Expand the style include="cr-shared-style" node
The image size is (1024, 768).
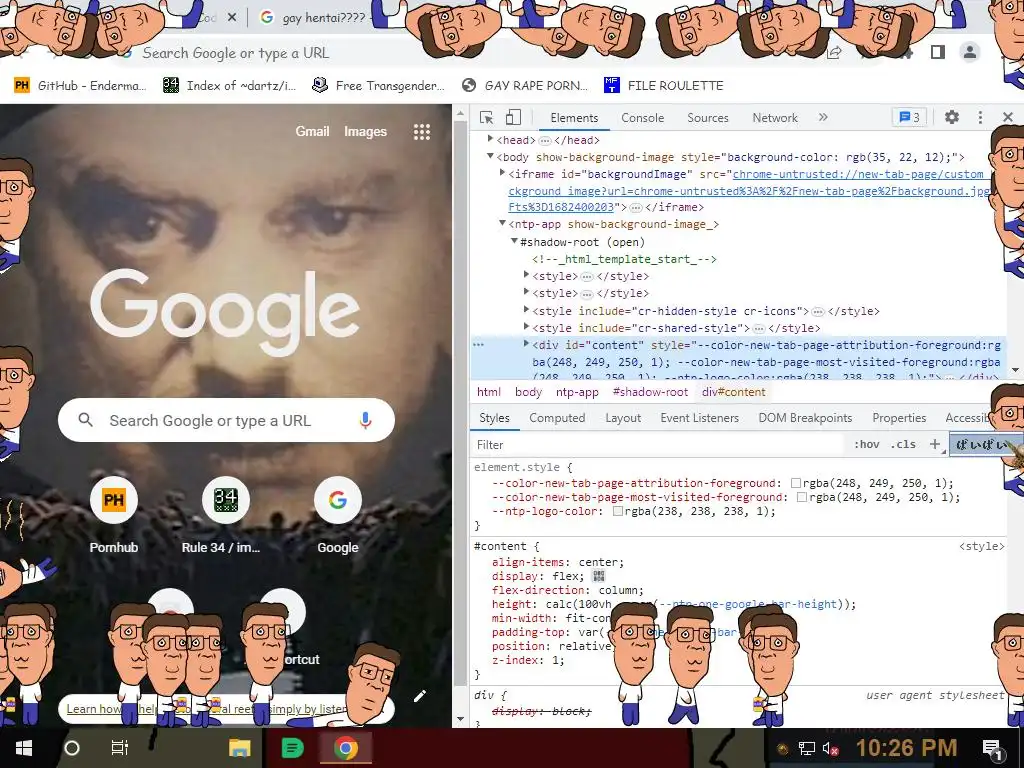click(526, 327)
